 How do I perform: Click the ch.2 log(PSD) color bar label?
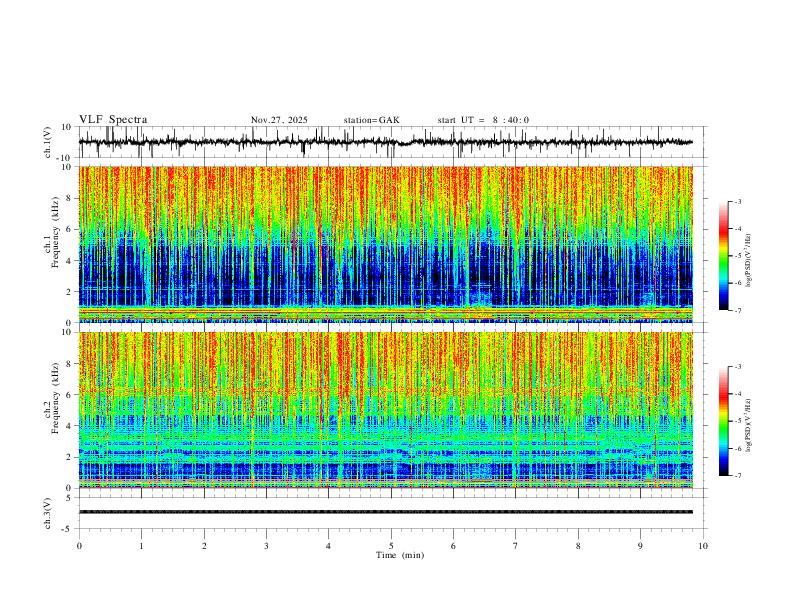tap(749, 426)
